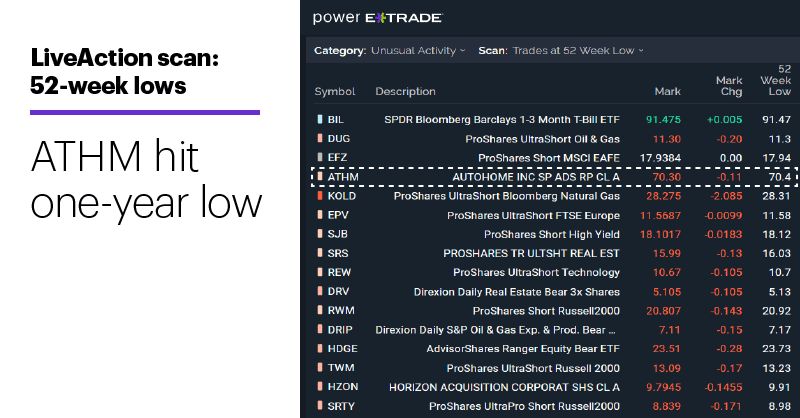This screenshot has width=800, height=418.
Task: Click the color marker beside TWM
Action: coord(320,367)
